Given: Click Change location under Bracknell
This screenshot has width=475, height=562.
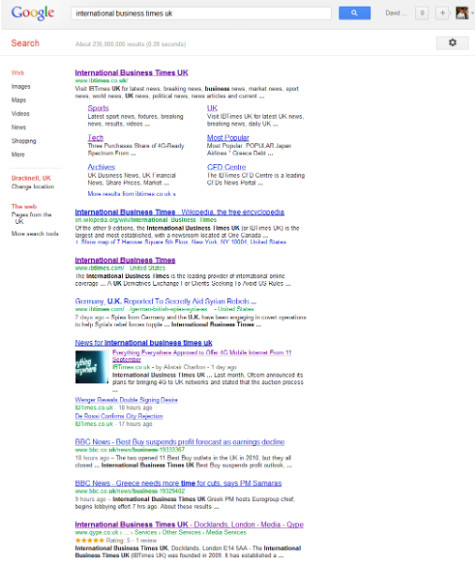Looking at the screenshot, I should point(33,186).
